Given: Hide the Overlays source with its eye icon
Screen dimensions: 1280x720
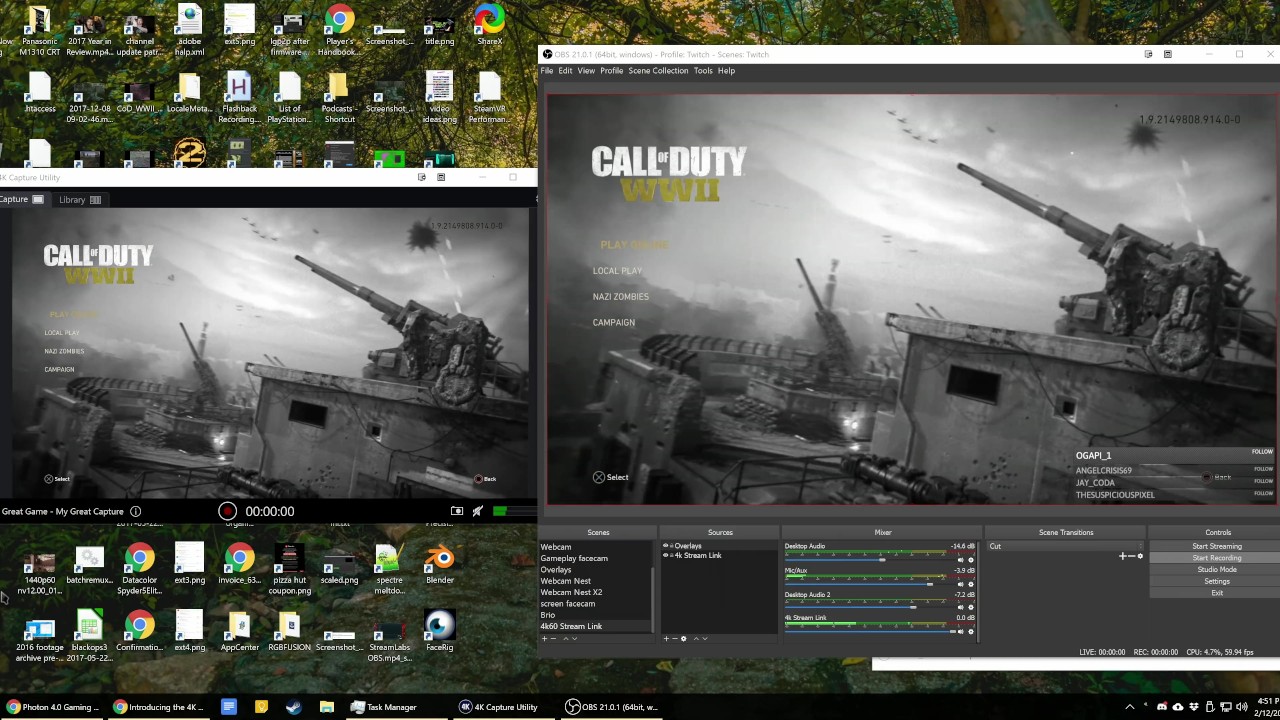Looking at the screenshot, I should click(x=666, y=546).
